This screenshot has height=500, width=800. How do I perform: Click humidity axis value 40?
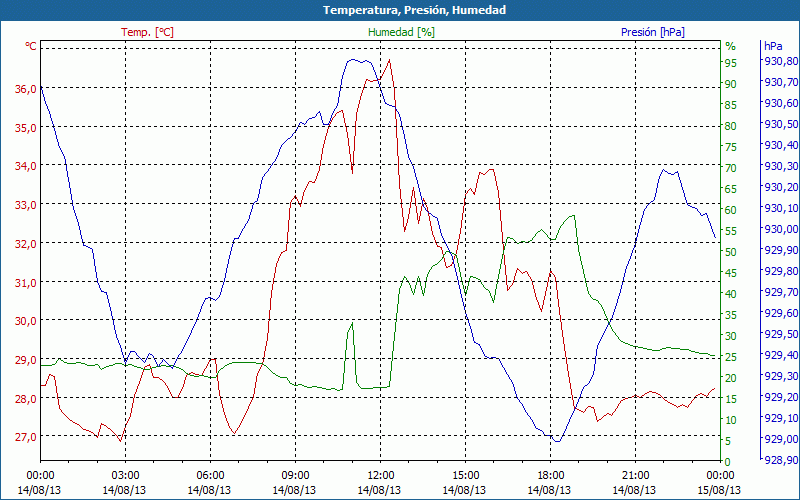point(731,294)
